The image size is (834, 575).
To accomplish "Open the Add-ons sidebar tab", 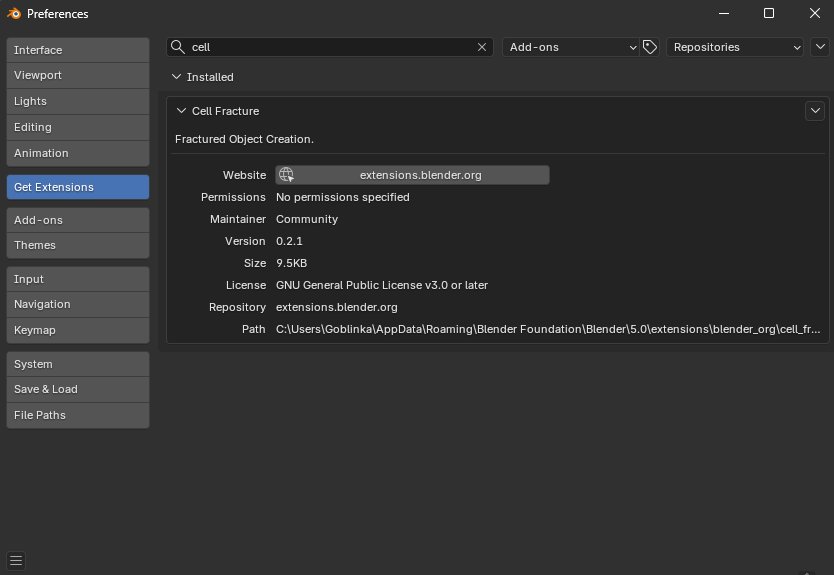I will coord(78,220).
